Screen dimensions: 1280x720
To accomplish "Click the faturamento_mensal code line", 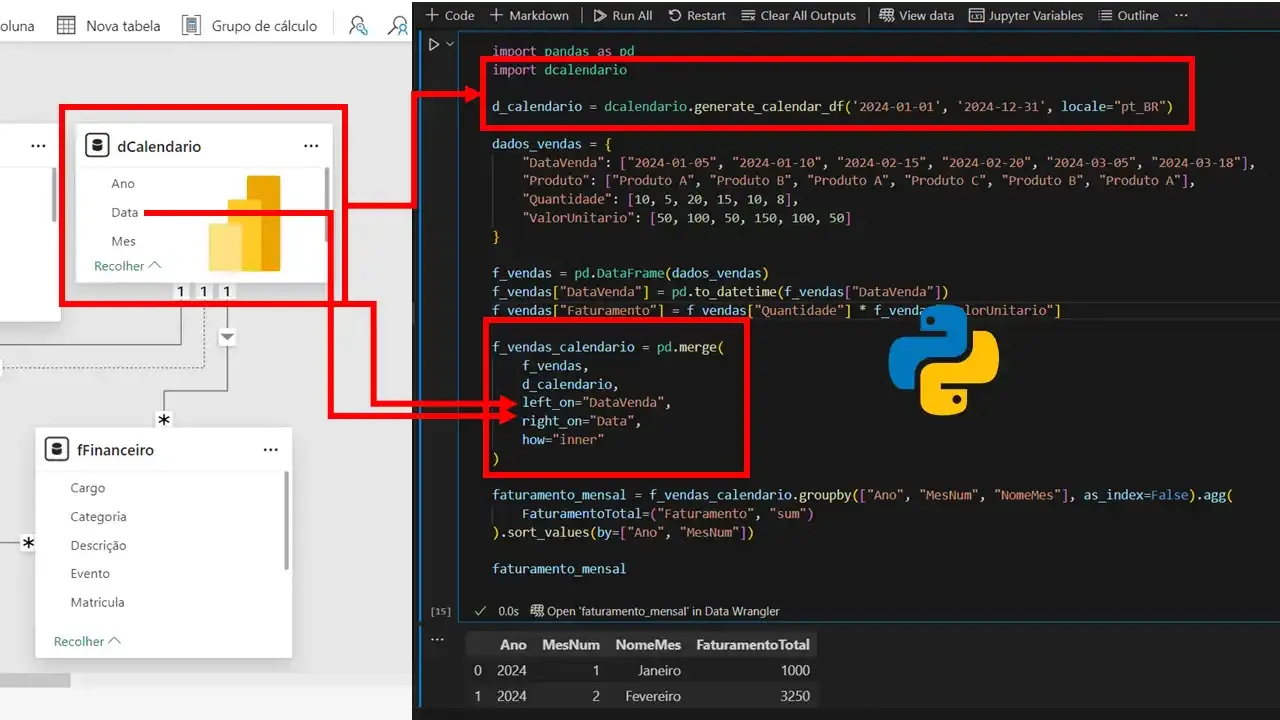I will pos(559,568).
